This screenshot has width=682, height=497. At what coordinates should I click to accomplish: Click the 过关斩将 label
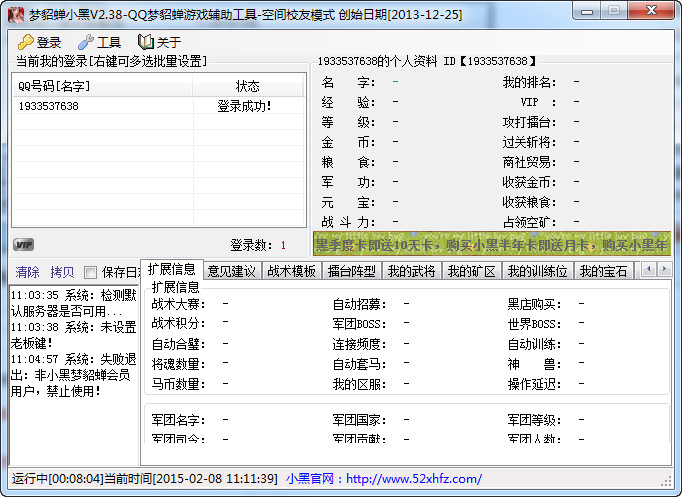pyautogui.click(x=529, y=142)
